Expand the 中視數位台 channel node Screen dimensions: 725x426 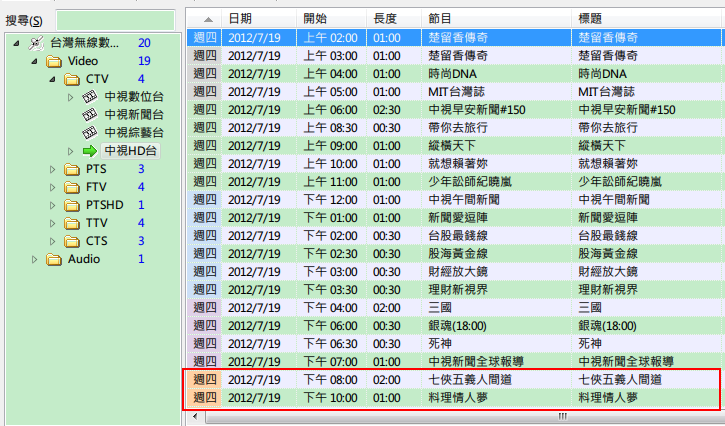click(70, 97)
